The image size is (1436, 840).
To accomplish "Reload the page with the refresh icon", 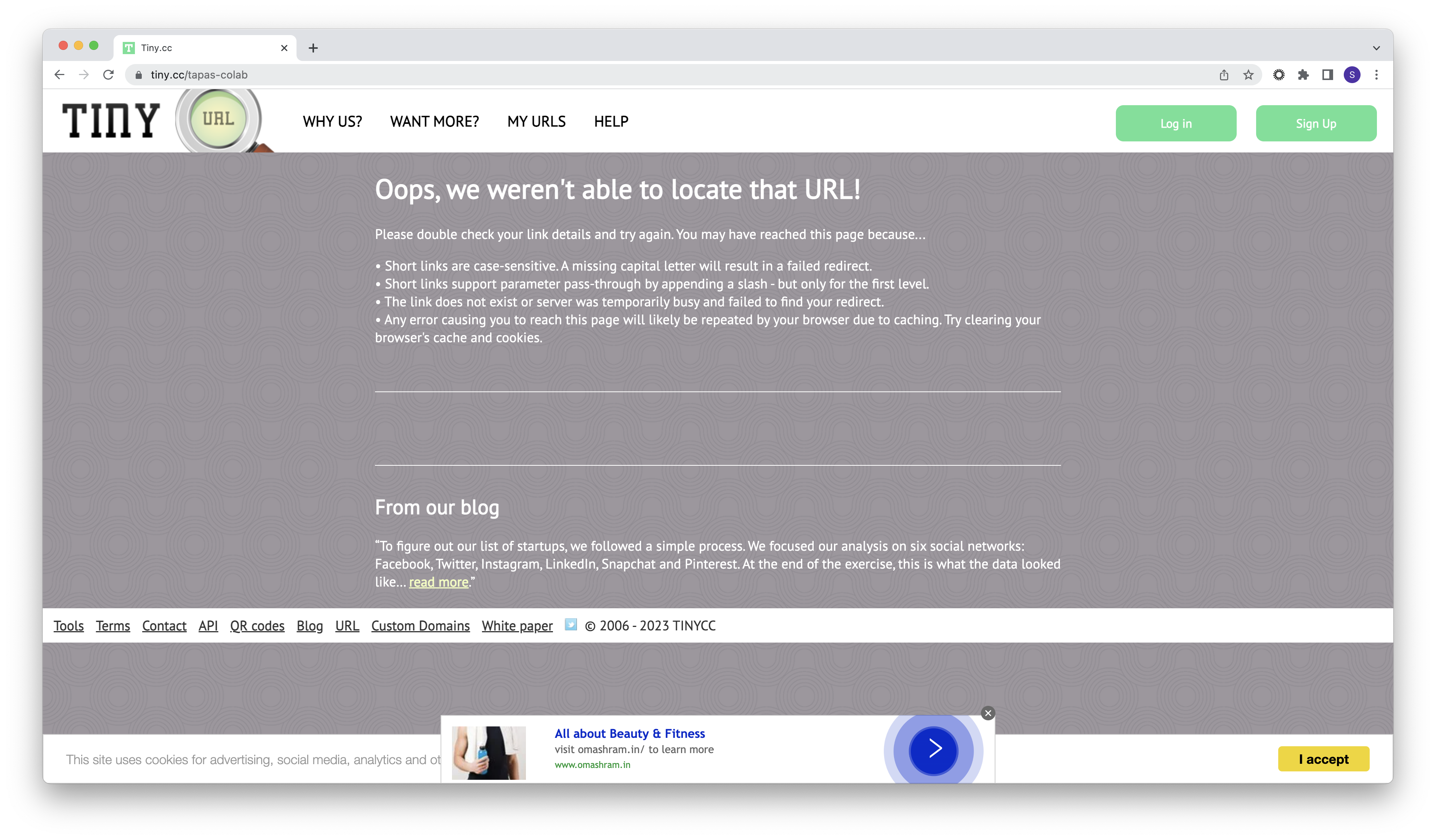I will pyautogui.click(x=108, y=75).
